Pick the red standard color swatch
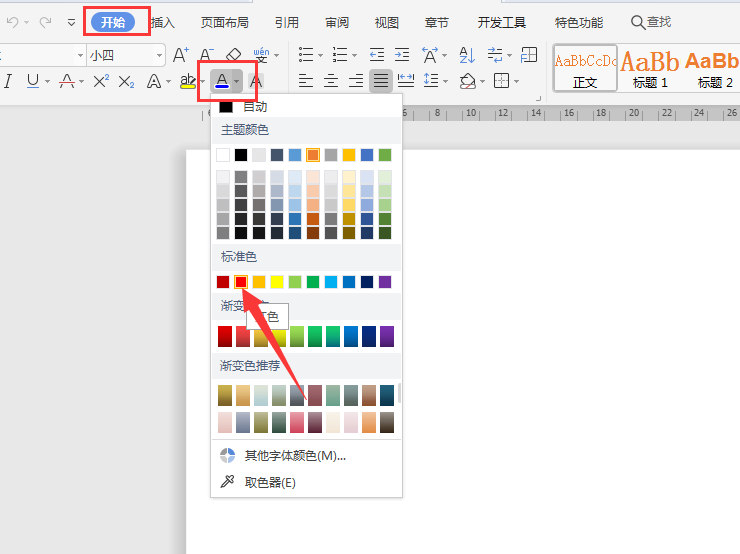The image size is (740, 554). coord(241,282)
